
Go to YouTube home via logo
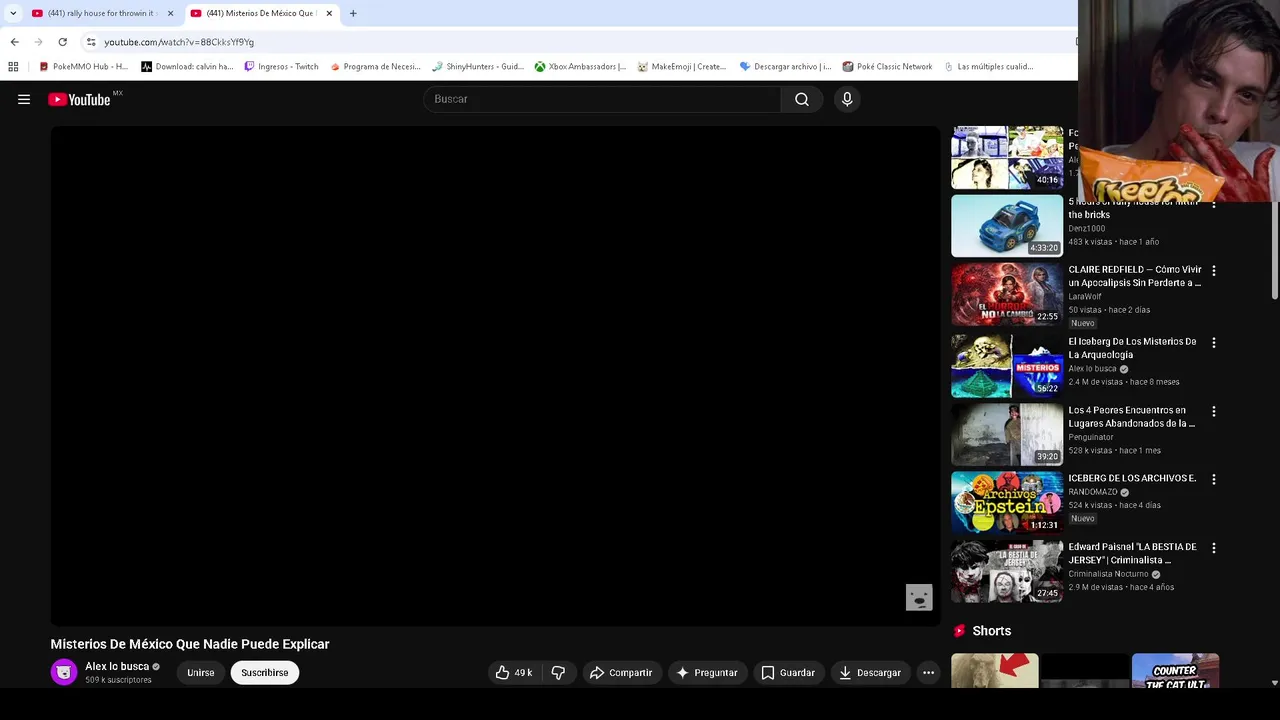[x=79, y=99]
